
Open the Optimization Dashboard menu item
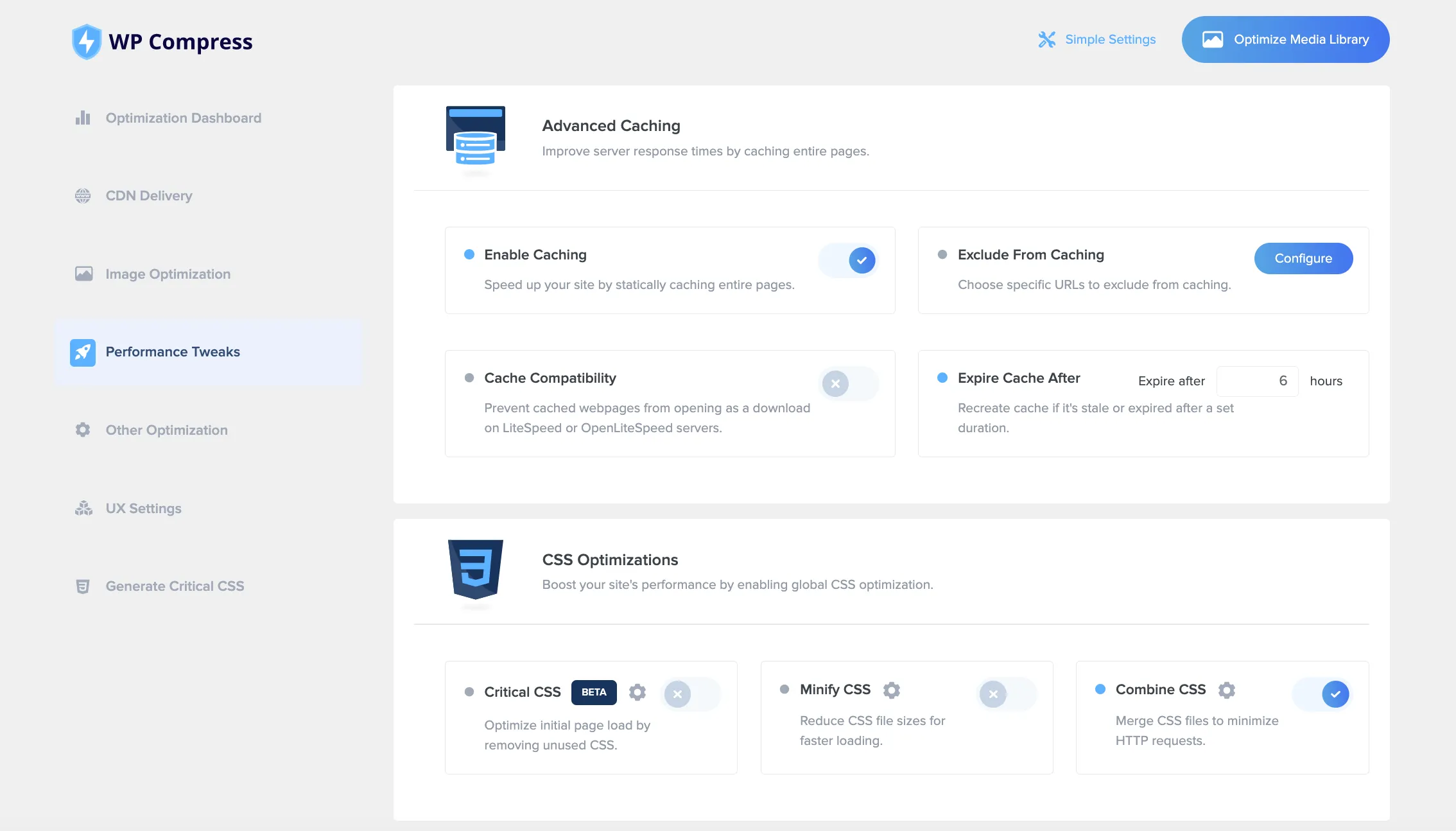[183, 118]
